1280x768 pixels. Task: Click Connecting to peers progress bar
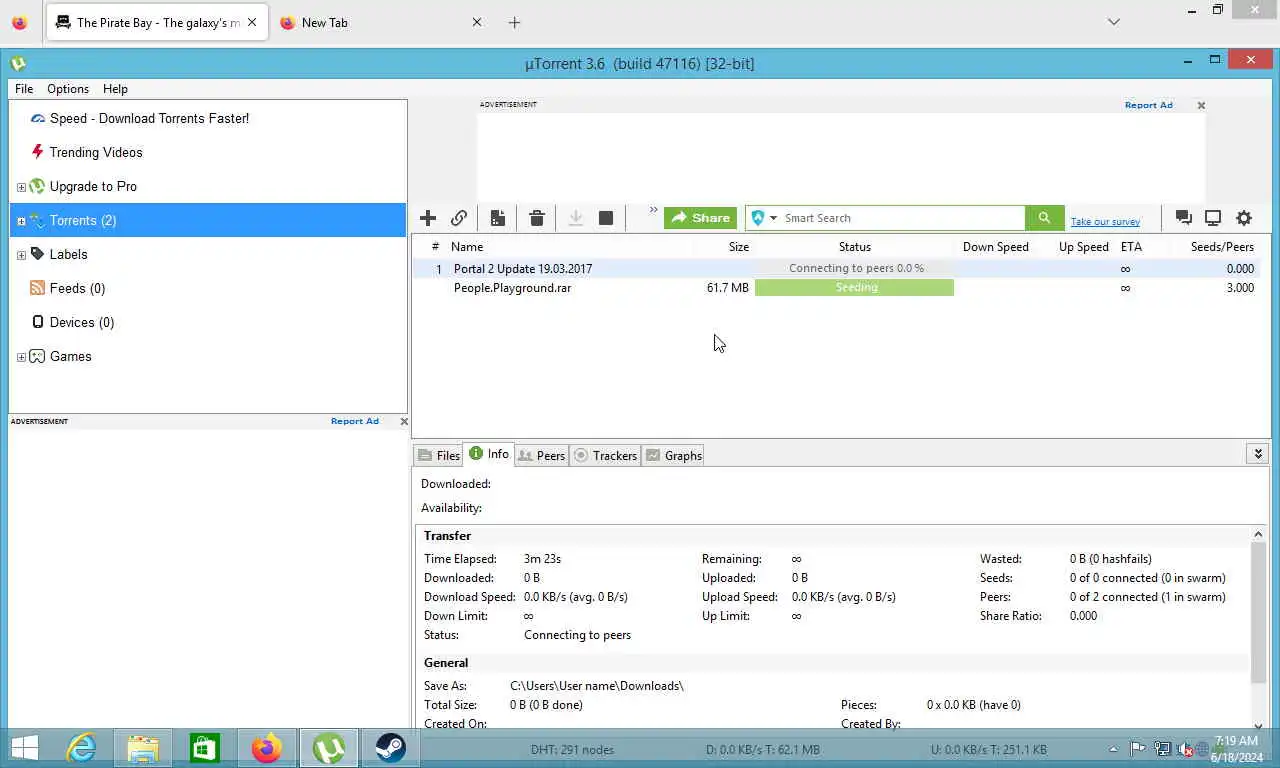tap(856, 268)
